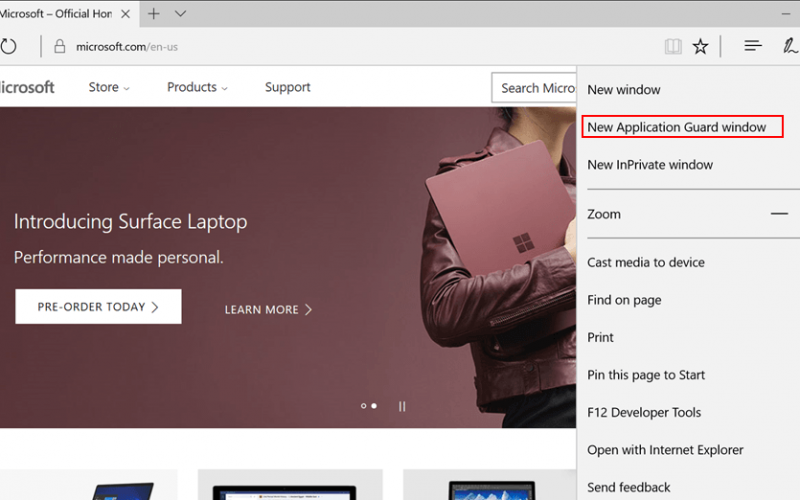Click the Microsoft logo text
800x500 pixels.
pos(27,87)
